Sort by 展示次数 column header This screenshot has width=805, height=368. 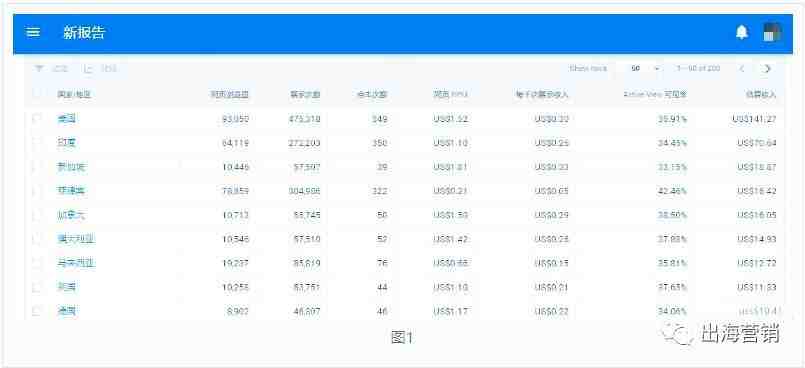coord(305,94)
